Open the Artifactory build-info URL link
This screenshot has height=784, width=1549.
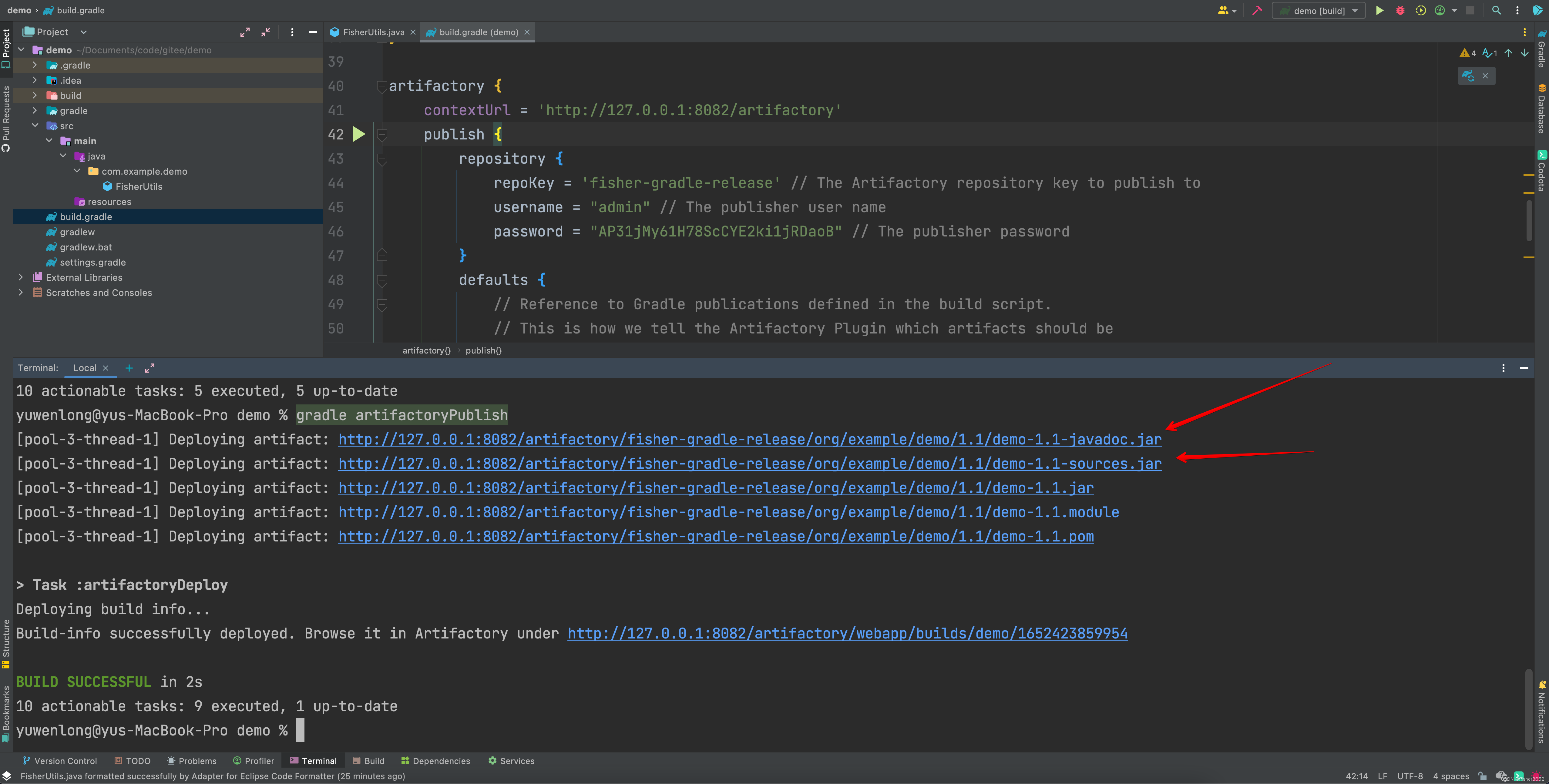pyautogui.click(x=847, y=634)
